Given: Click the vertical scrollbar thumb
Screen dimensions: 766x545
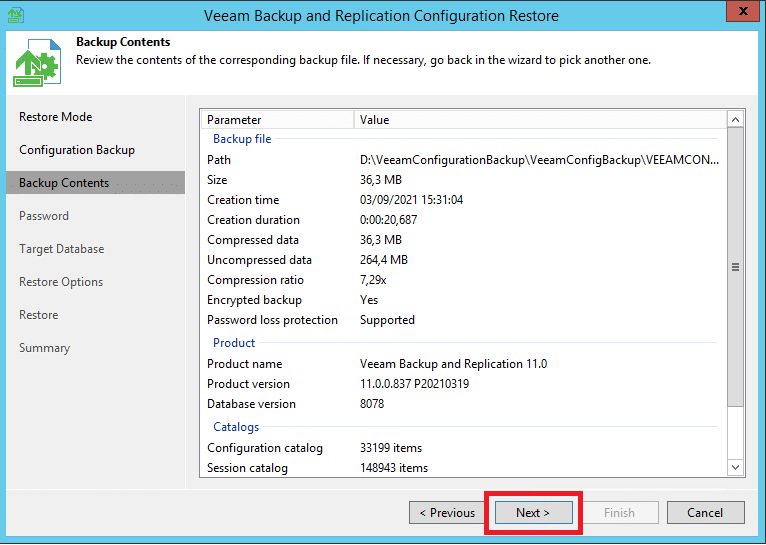Looking at the screenshot, I should click(735, 267).
